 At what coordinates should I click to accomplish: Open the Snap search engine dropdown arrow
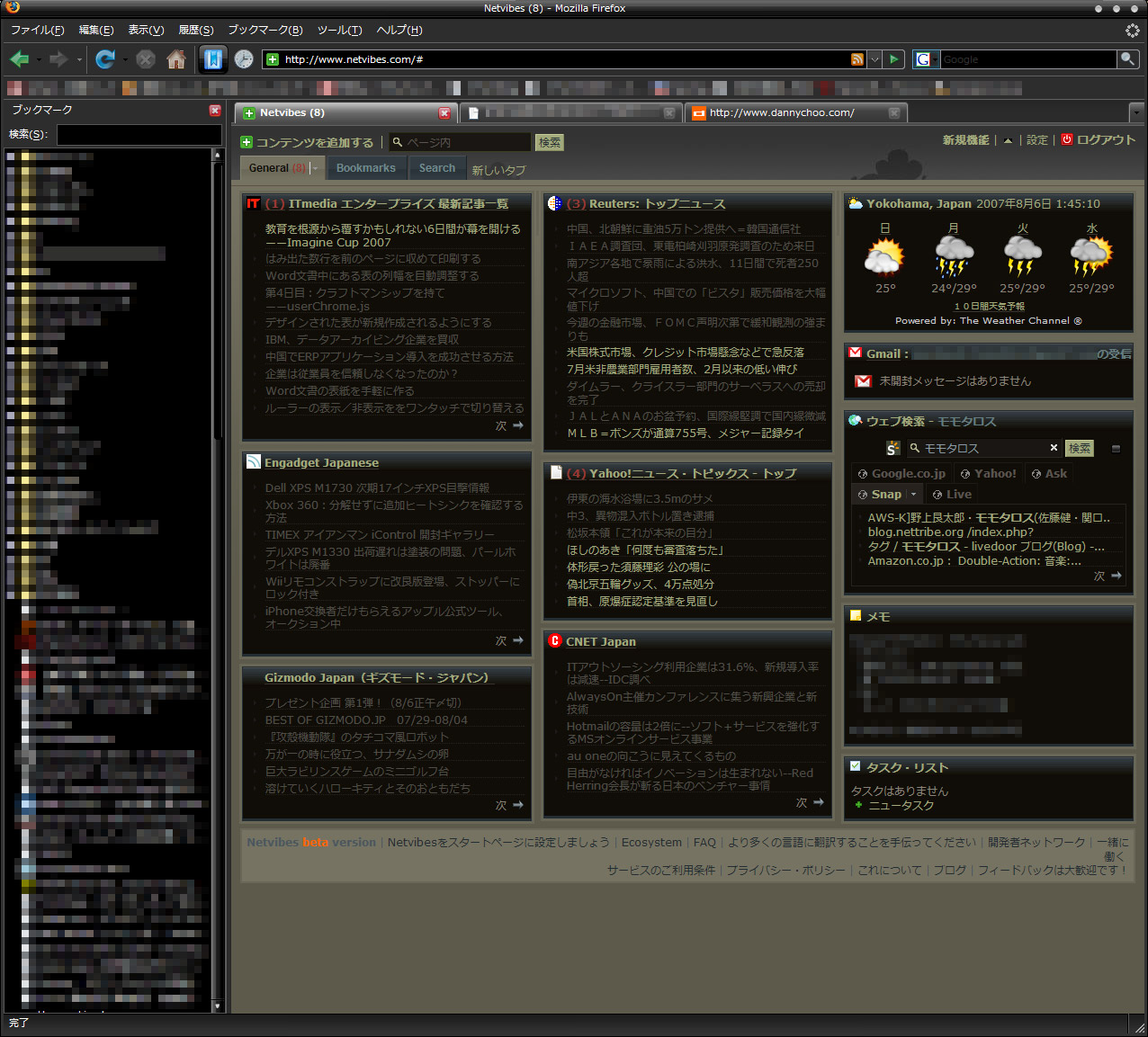point(914,495)
